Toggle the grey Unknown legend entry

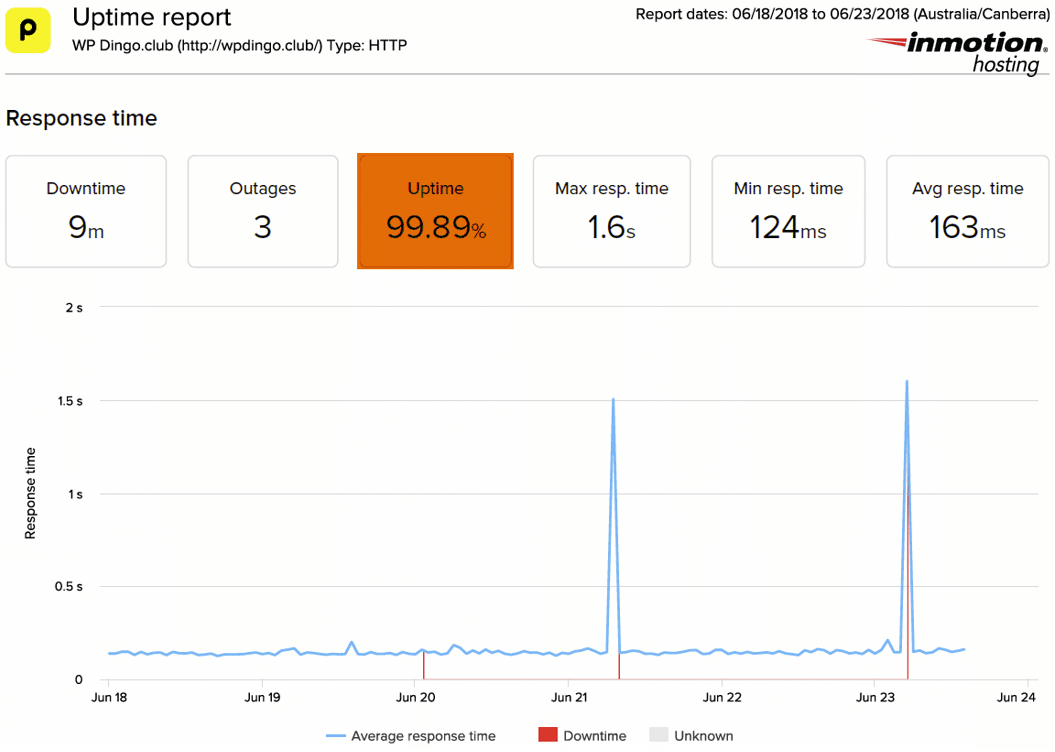point(692,735)
